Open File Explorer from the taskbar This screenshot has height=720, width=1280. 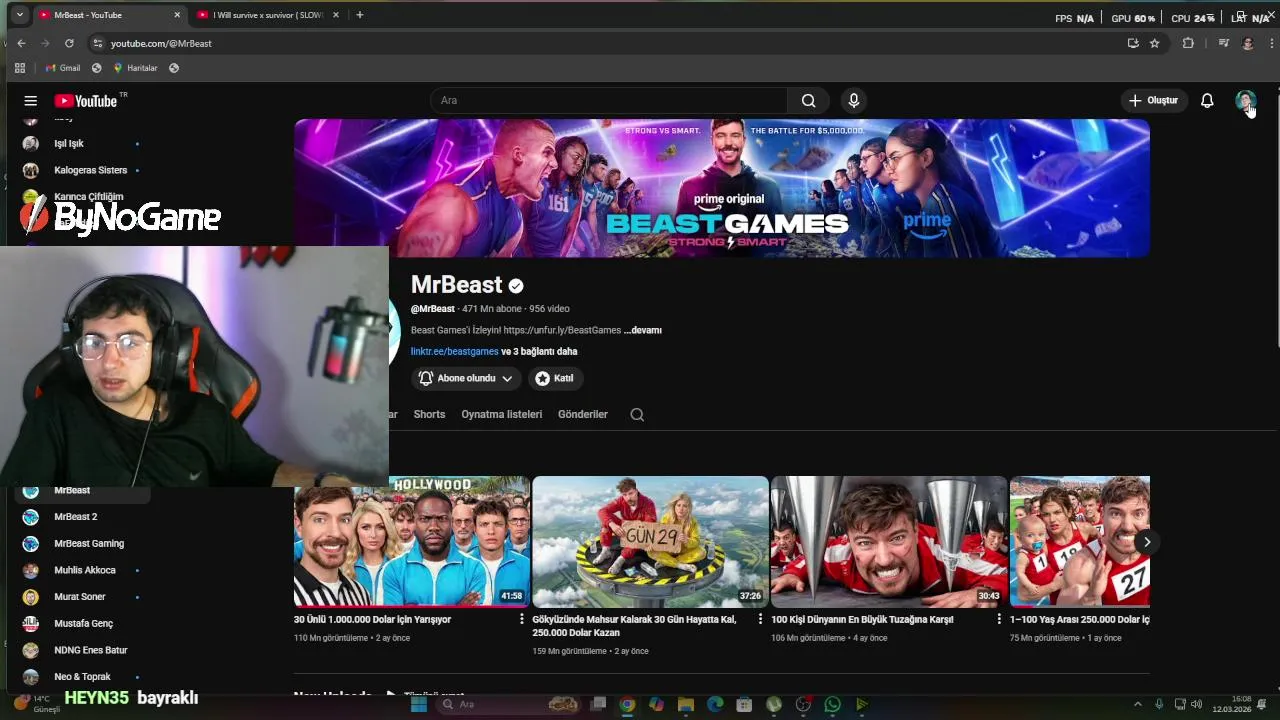click(686, 704)
